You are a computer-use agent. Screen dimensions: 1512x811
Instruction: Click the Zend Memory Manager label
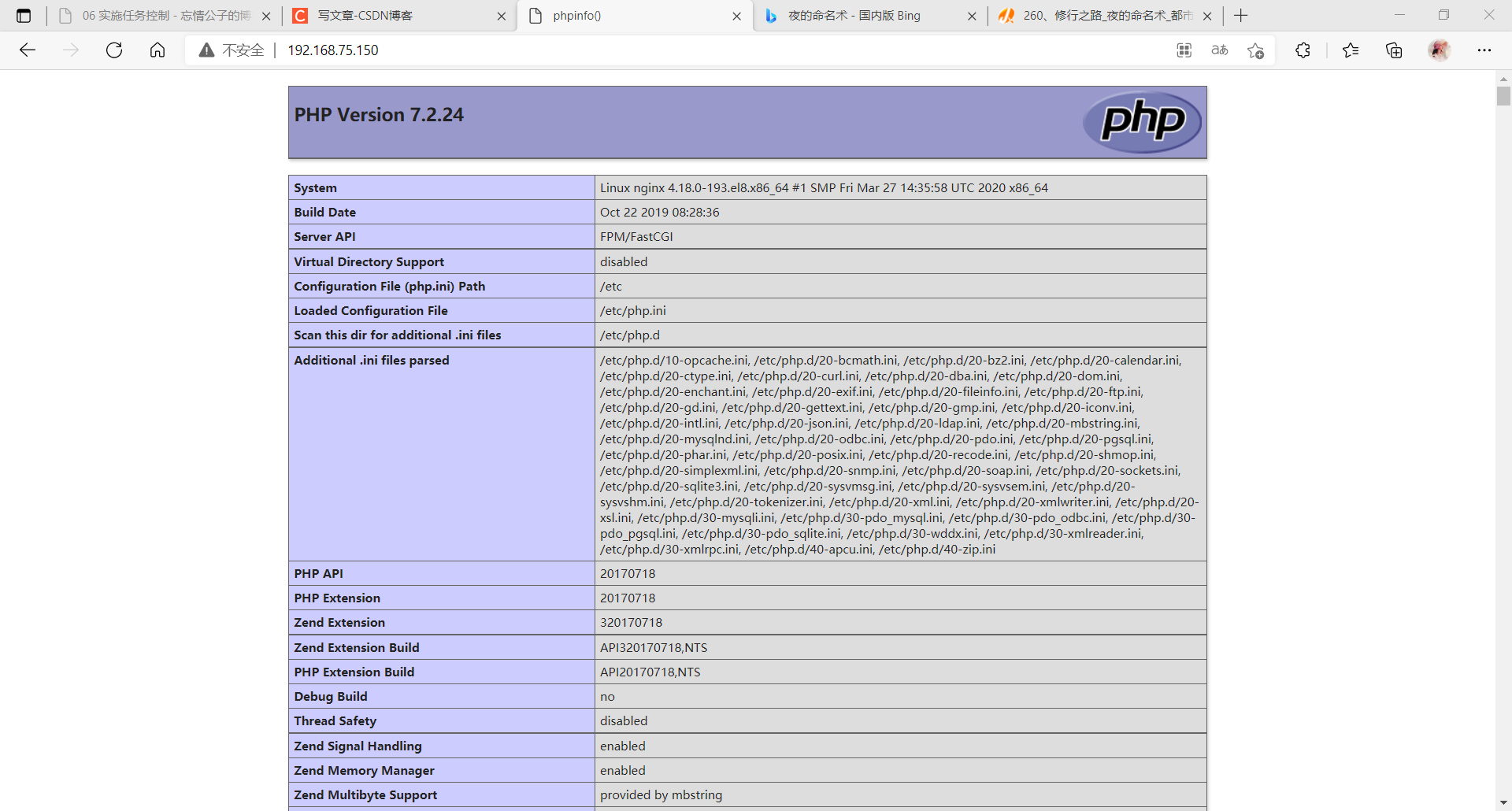point(364,770)
